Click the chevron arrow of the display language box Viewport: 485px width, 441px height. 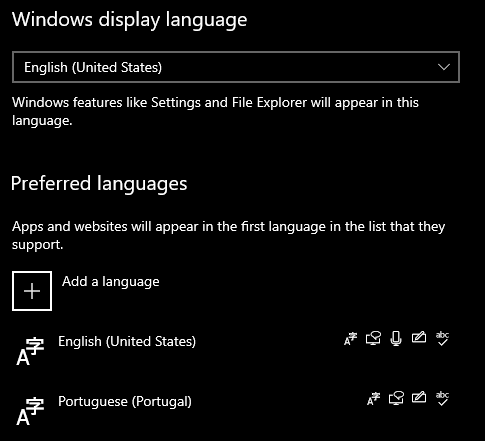pyautogui.click(x=444, y=67)
